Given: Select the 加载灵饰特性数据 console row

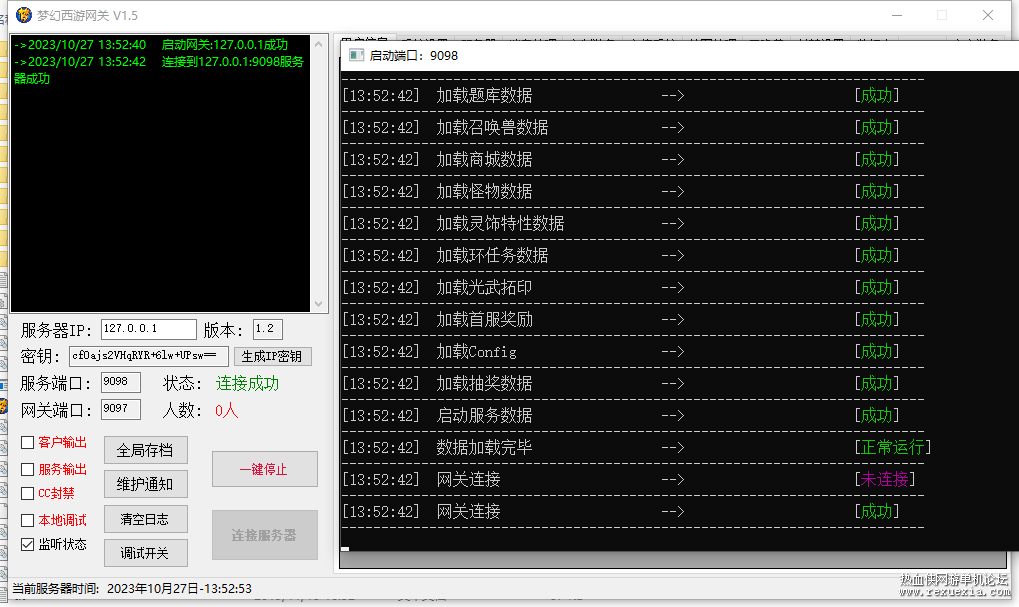Looking at the screenshot, I should click(621, 224).
